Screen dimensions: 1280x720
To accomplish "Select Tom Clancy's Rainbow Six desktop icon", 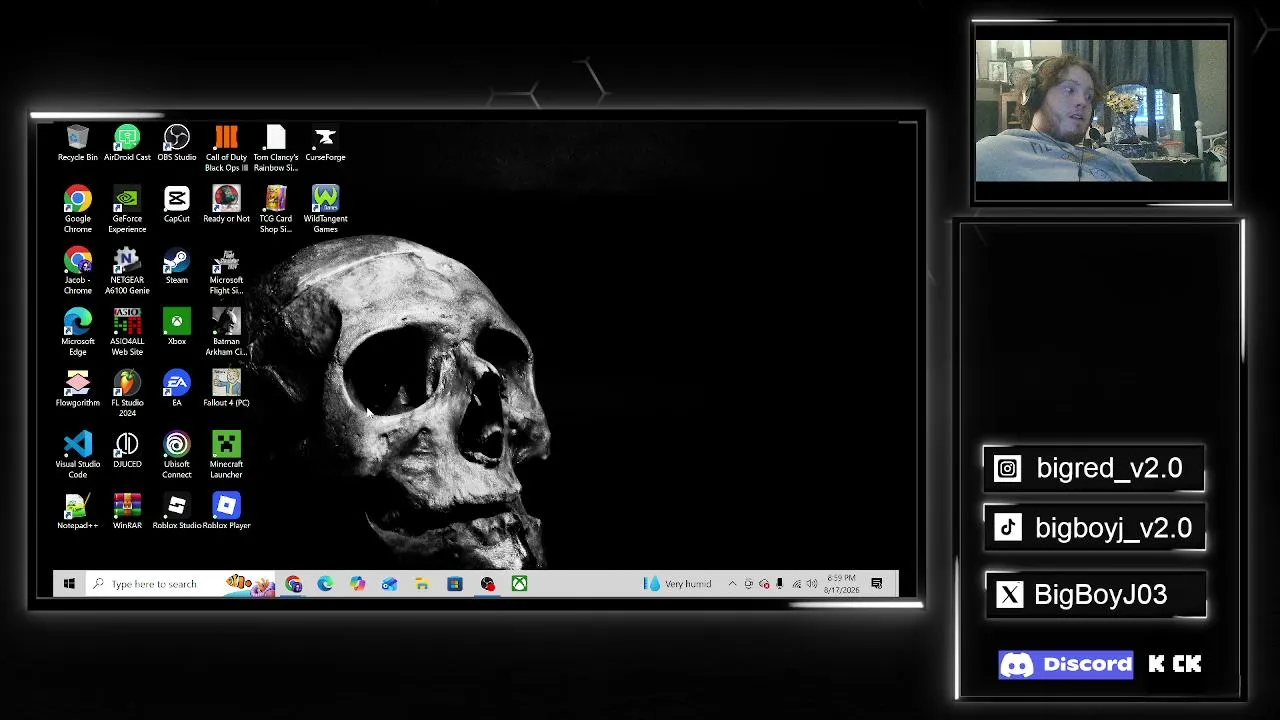I will click(276, 148).
